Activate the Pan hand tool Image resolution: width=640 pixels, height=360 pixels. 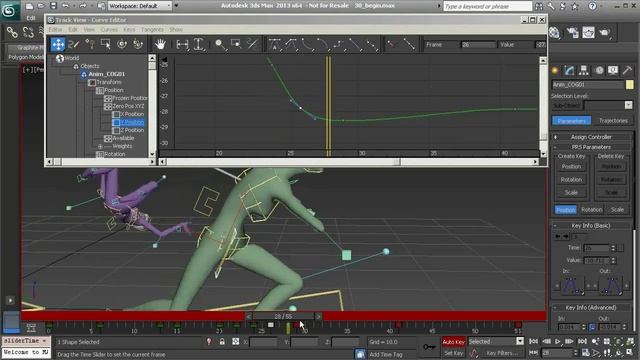pyautogui.click(x=160, y=44)
